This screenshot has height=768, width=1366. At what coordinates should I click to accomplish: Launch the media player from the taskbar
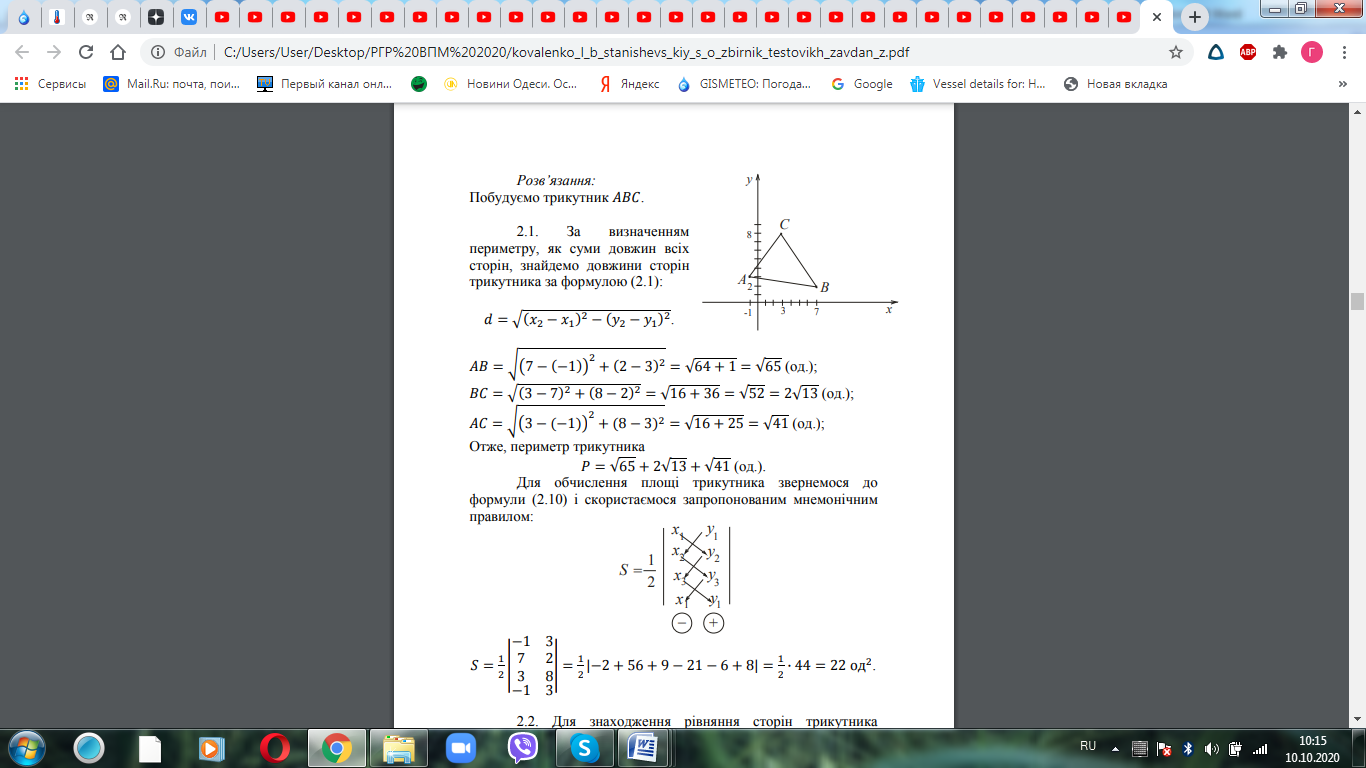tap(210, 746)
